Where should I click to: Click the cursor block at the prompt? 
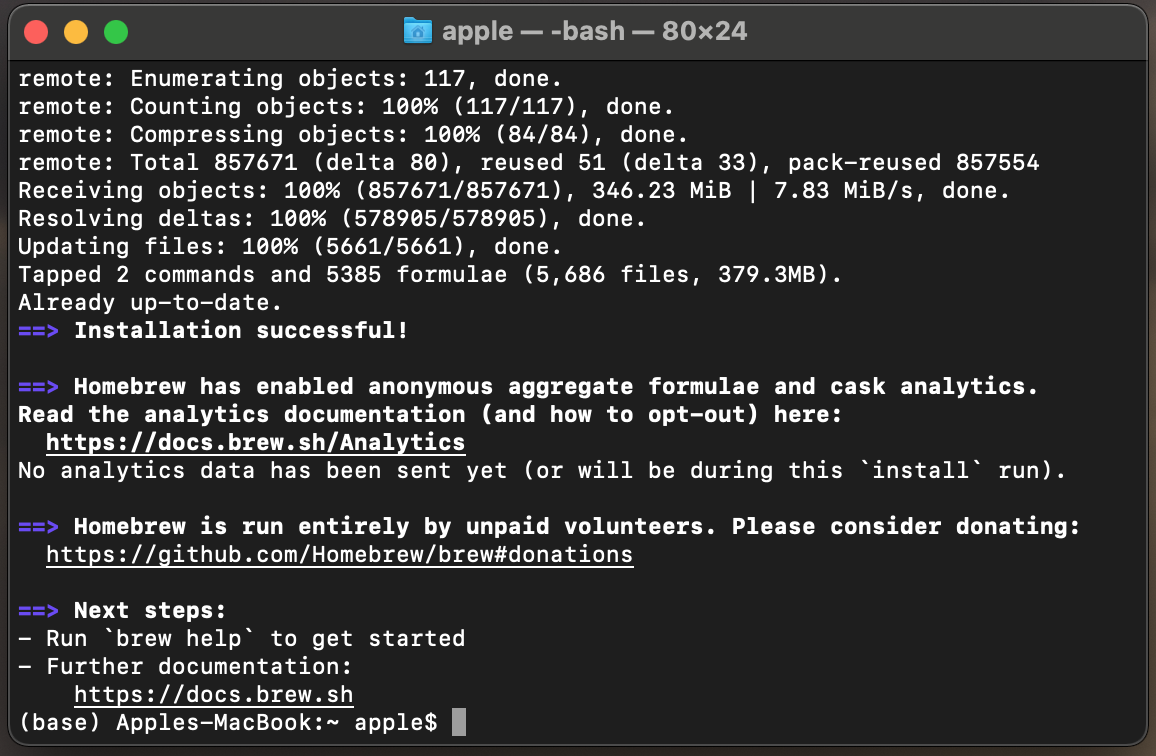459,722
